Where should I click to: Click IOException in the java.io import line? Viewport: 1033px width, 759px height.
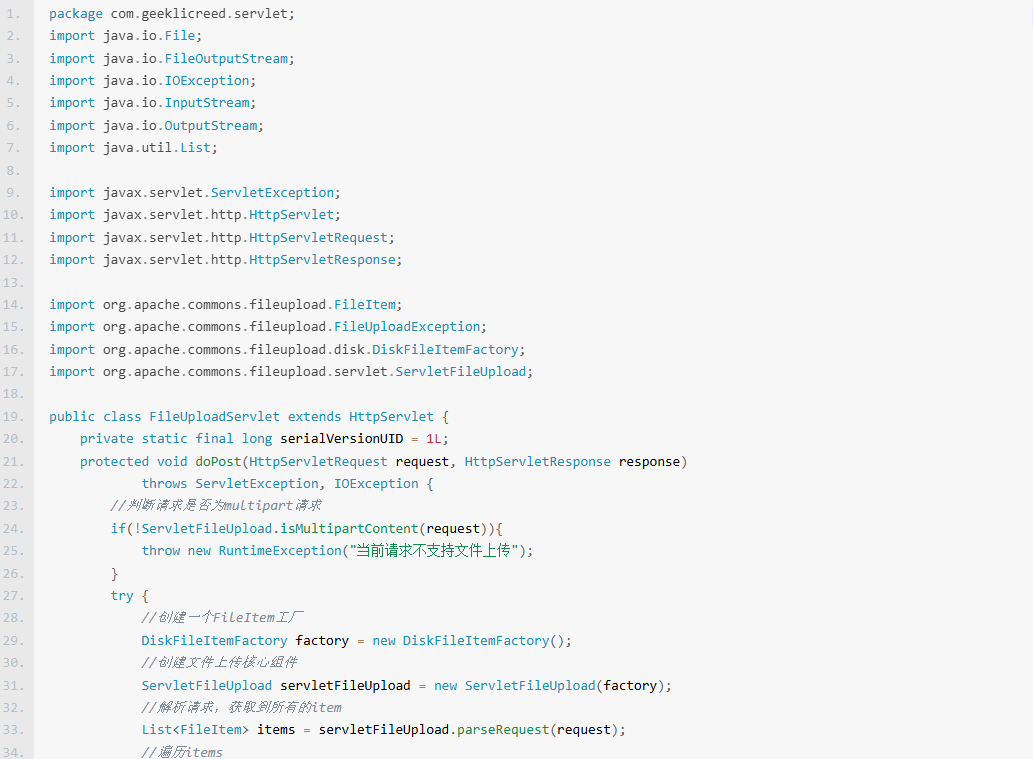click(x=207, y=81)
